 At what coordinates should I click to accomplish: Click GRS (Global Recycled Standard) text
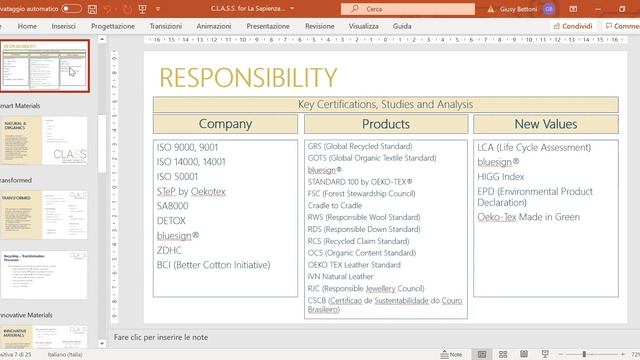click(360, 146)
